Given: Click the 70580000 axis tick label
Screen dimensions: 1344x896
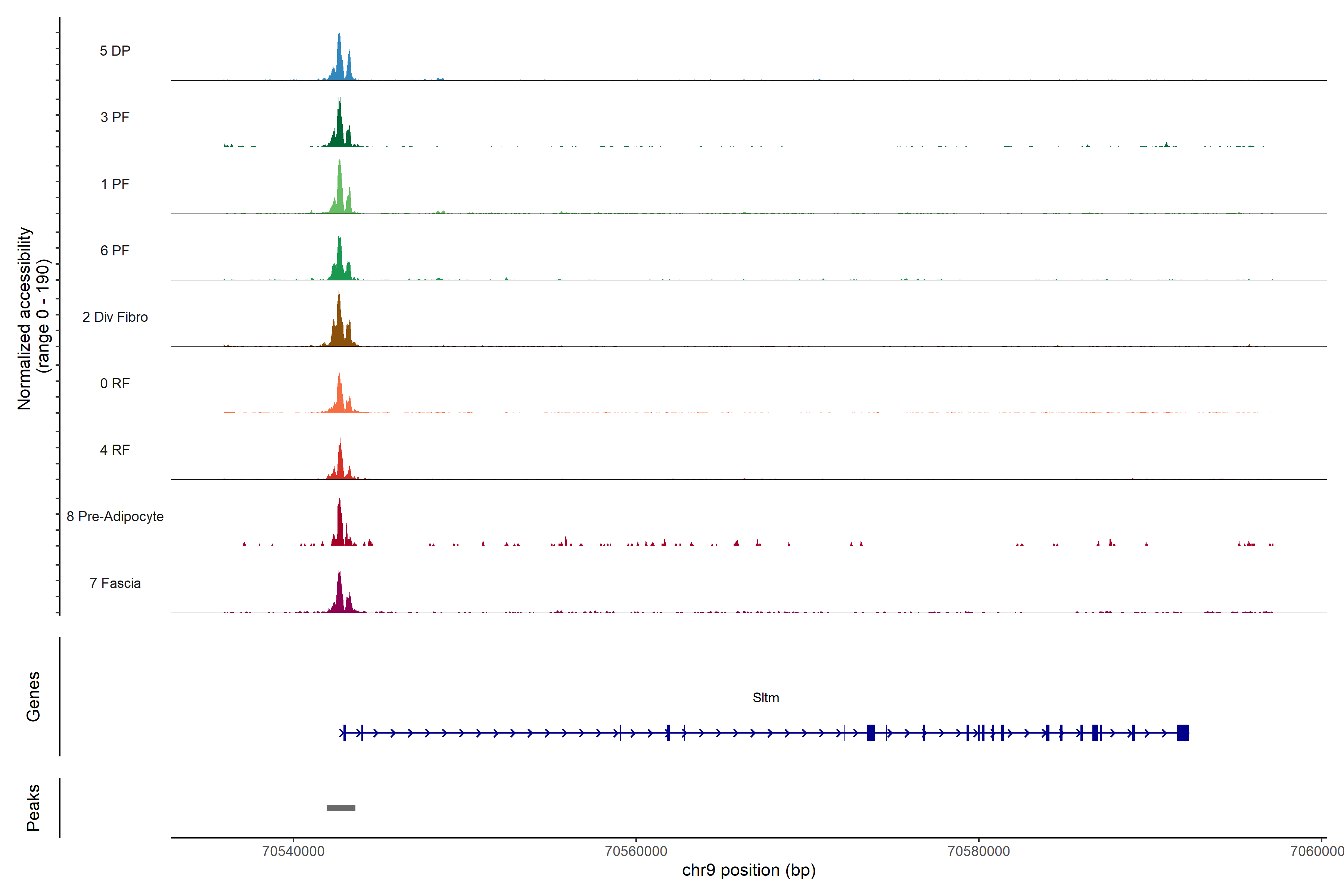Looking at the screenshot, I should click(x=978, y=851).
